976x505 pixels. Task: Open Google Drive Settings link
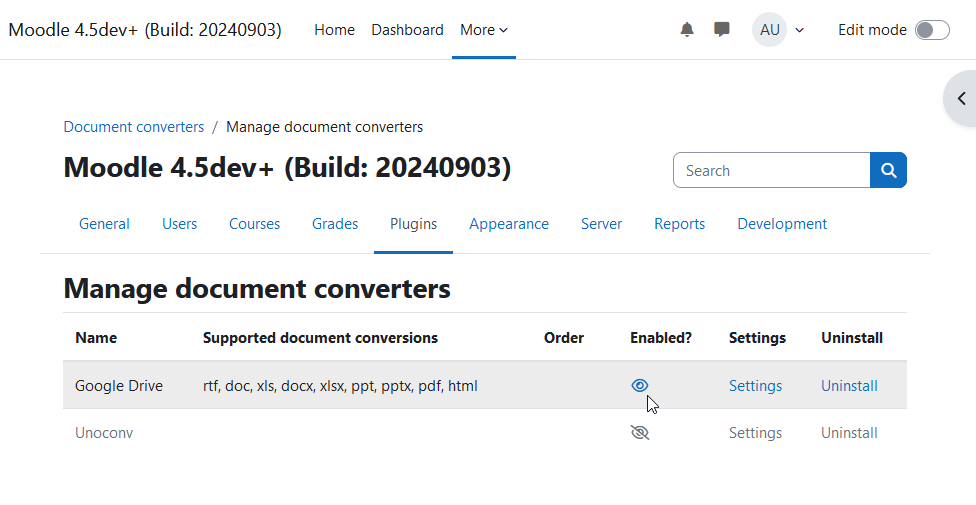point(755,386)
